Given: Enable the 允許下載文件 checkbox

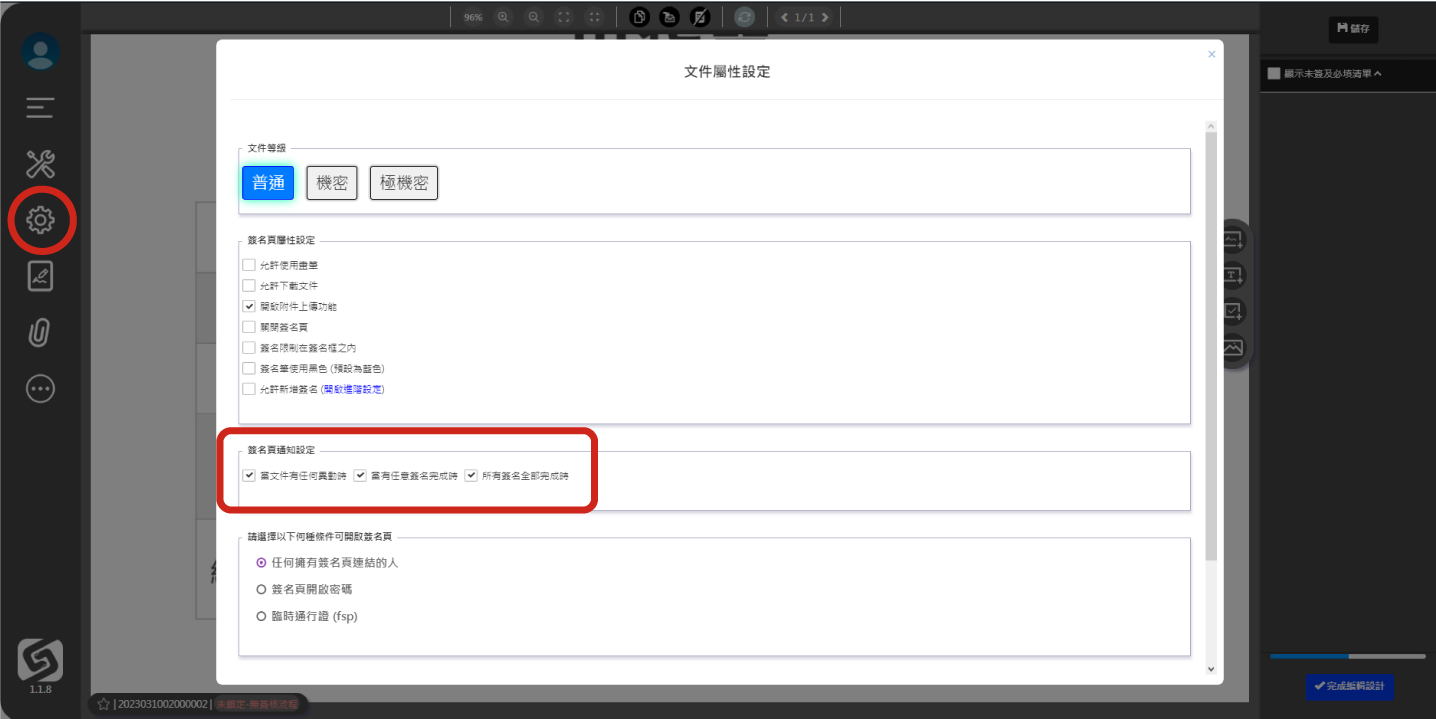Looking at the screenshot, I should tap(249, 286).
